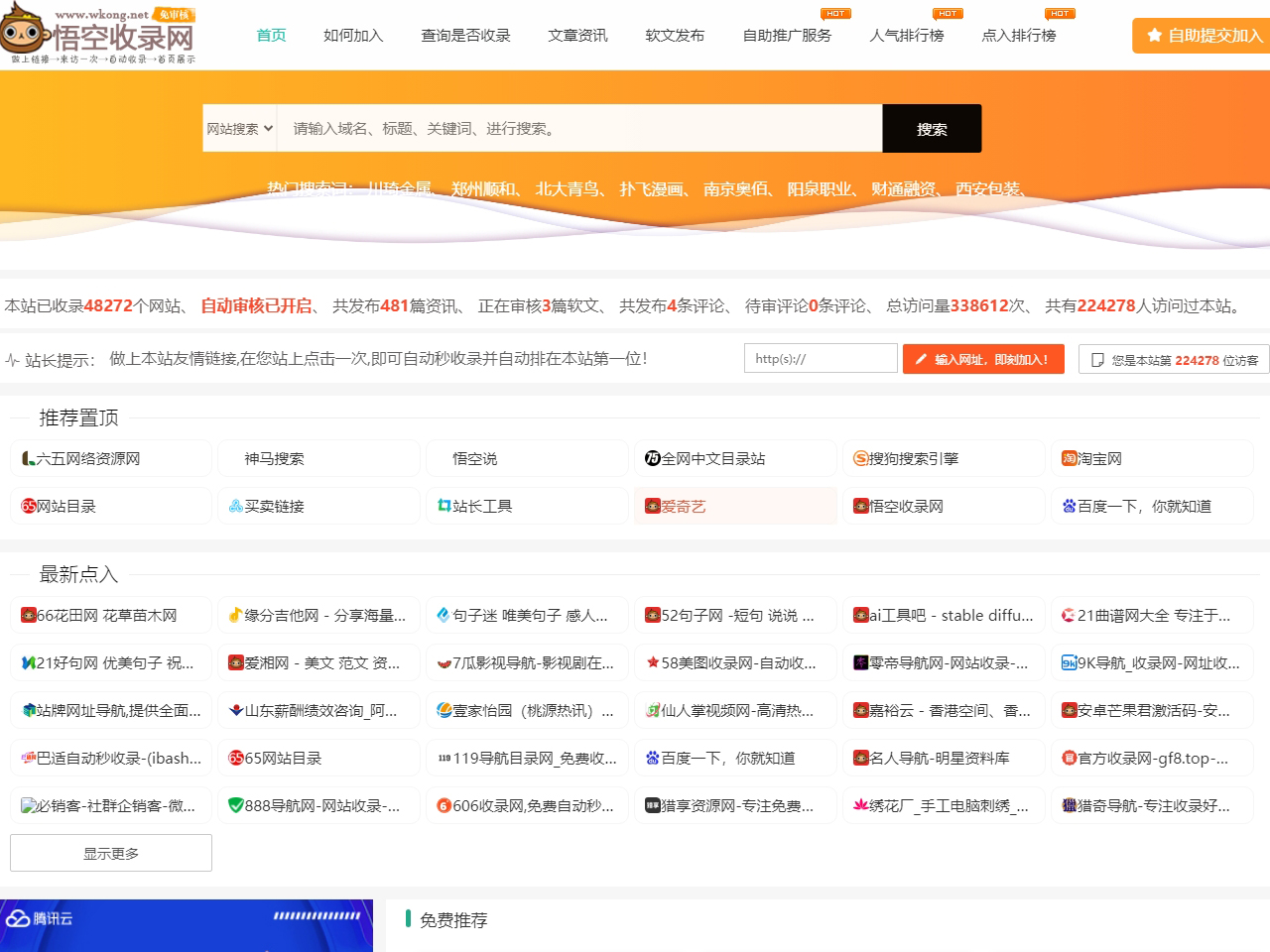Click the 百度 icon next to 百度一下
1270x952 pixels.
pyautogui.click(x=1066, y=506)
